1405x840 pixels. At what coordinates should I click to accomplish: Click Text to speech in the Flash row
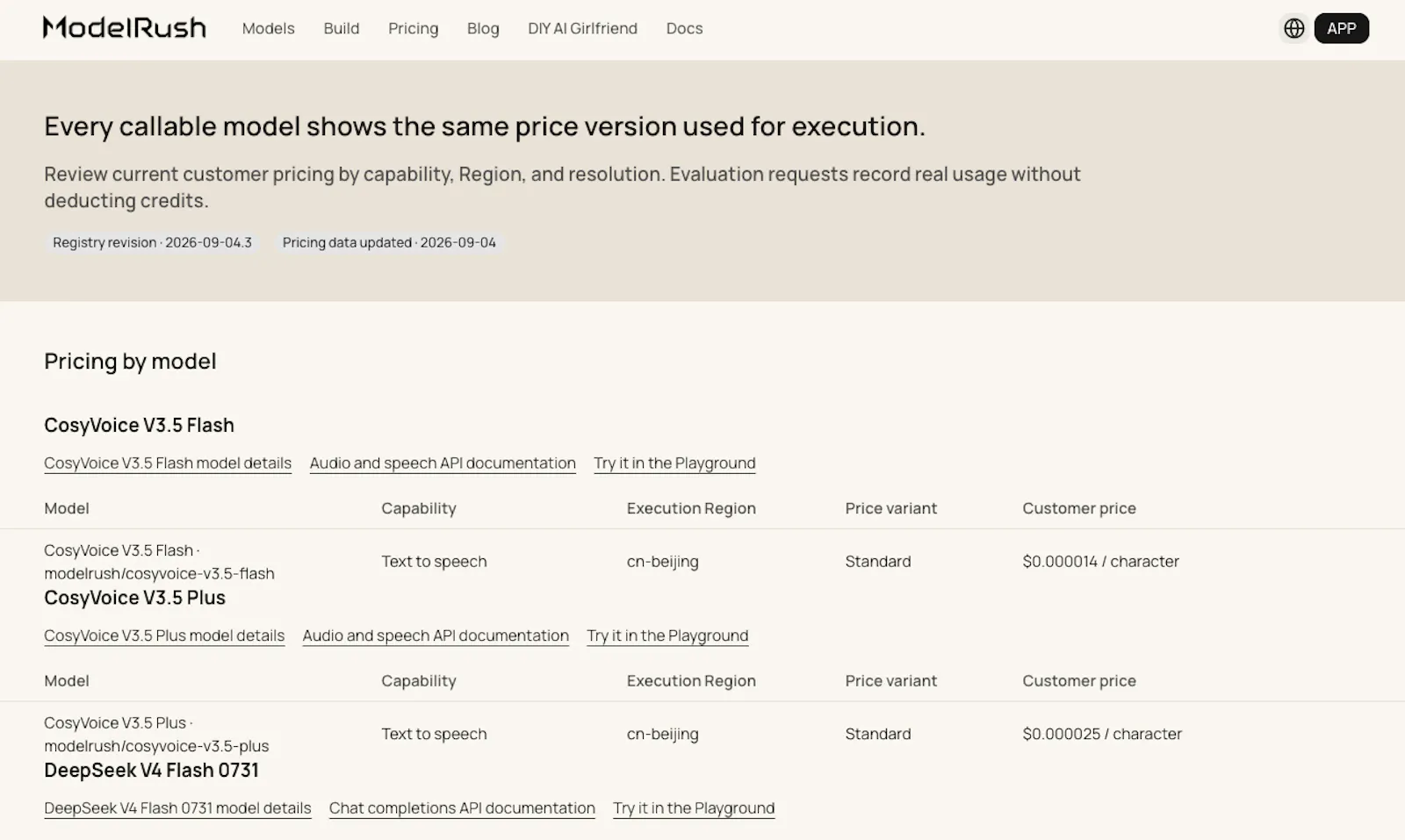[x=434, y=562]
